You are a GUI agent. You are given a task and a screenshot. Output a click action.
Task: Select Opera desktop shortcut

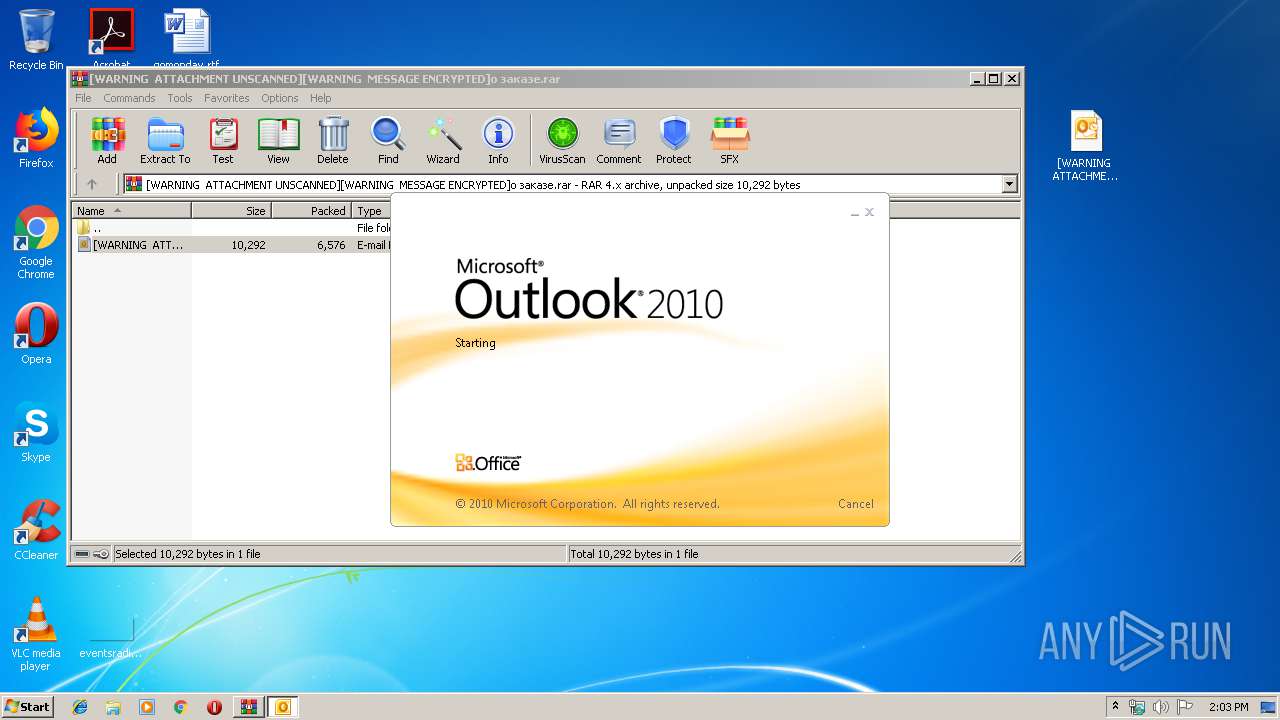[36, 334]
